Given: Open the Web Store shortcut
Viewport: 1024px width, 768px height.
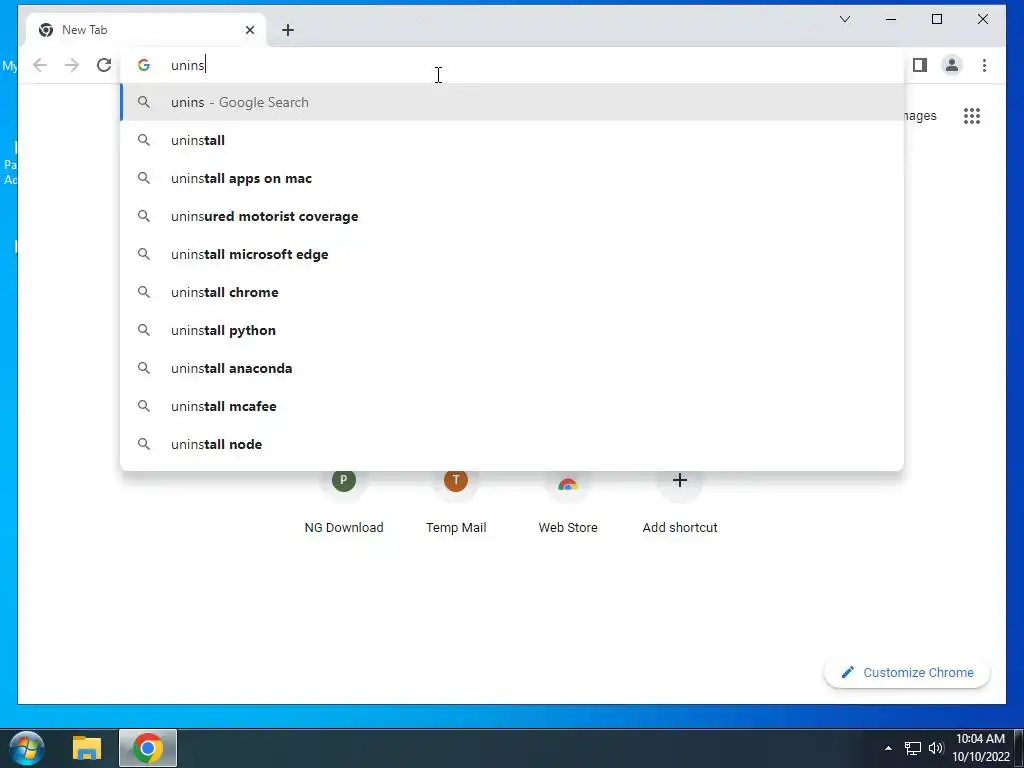Looking at the screenshot, I should coord(568,503).
